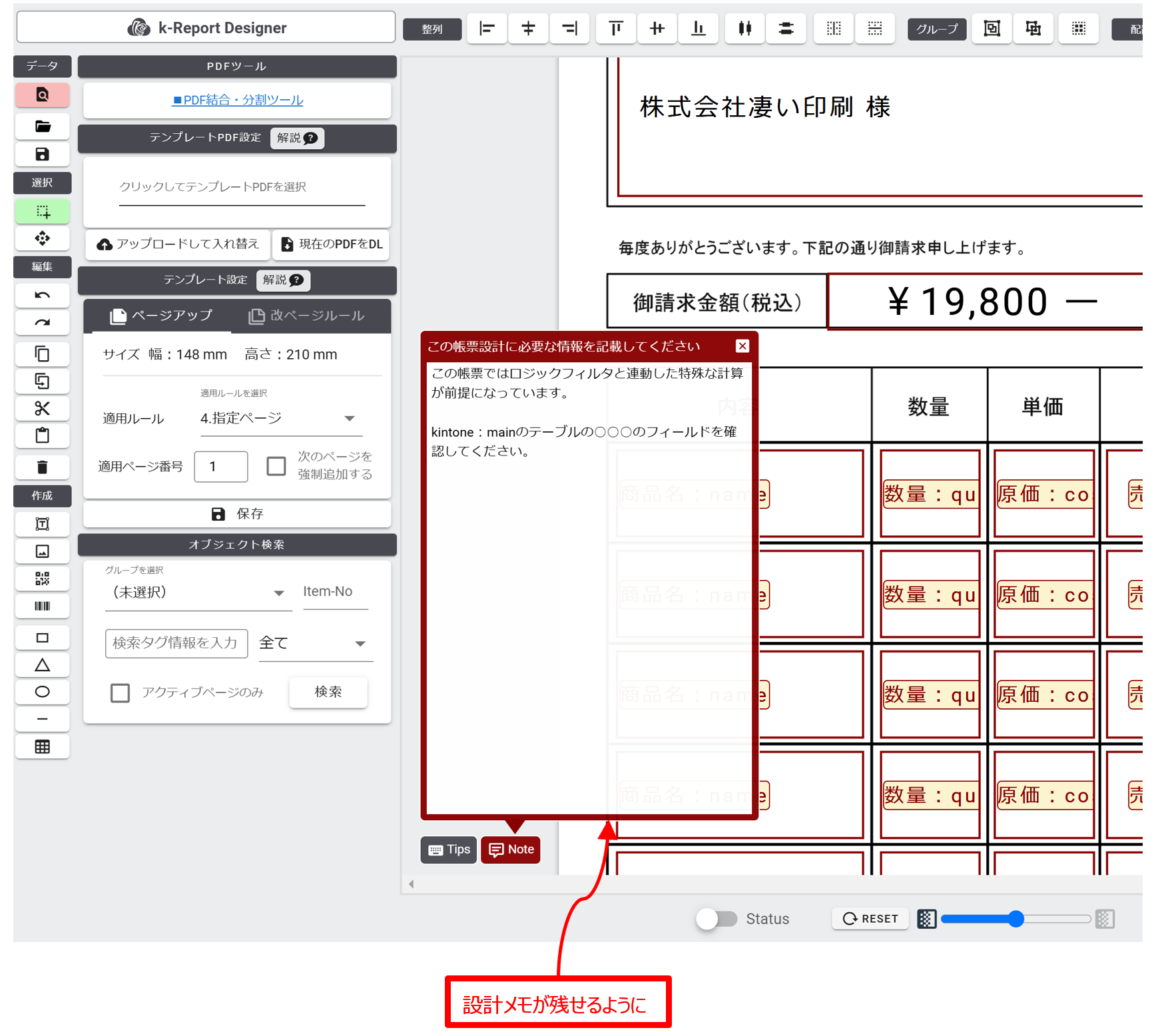Viewport: 1162px width, 1036px height.
Task: Switch to 改ページルール tab
Action: pyautogui.click(x=307, y=316)
